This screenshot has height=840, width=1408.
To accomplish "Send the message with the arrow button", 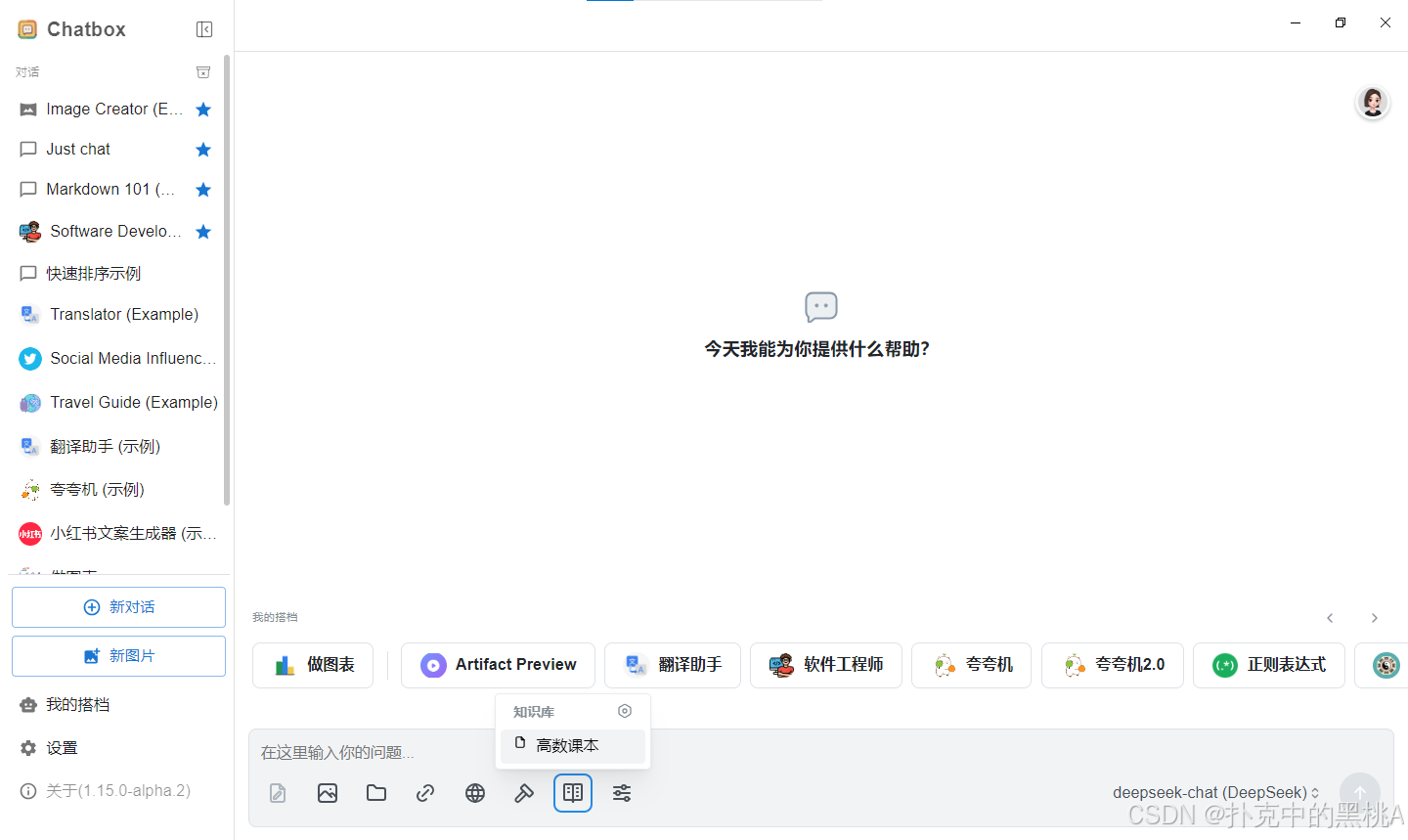I will click(x=1360, y=793).
